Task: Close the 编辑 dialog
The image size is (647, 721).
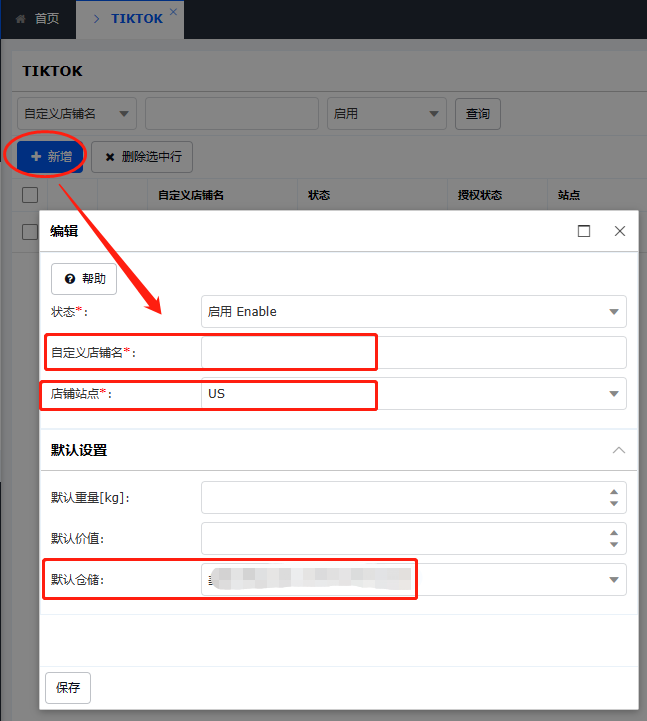Action: 620,231
